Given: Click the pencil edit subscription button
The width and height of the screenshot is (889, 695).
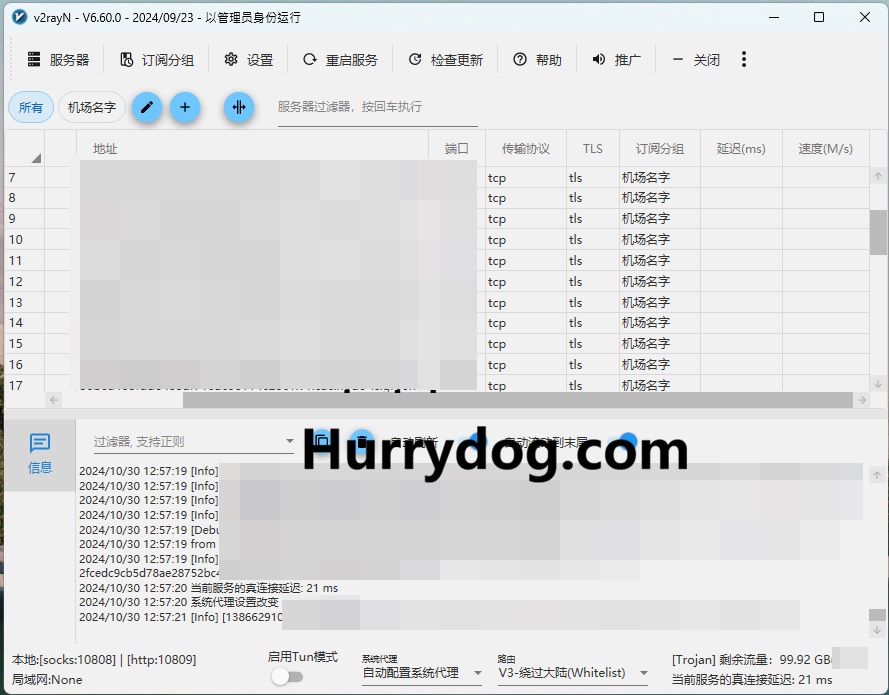Looking at the screenshot, I should pos(147,107).
